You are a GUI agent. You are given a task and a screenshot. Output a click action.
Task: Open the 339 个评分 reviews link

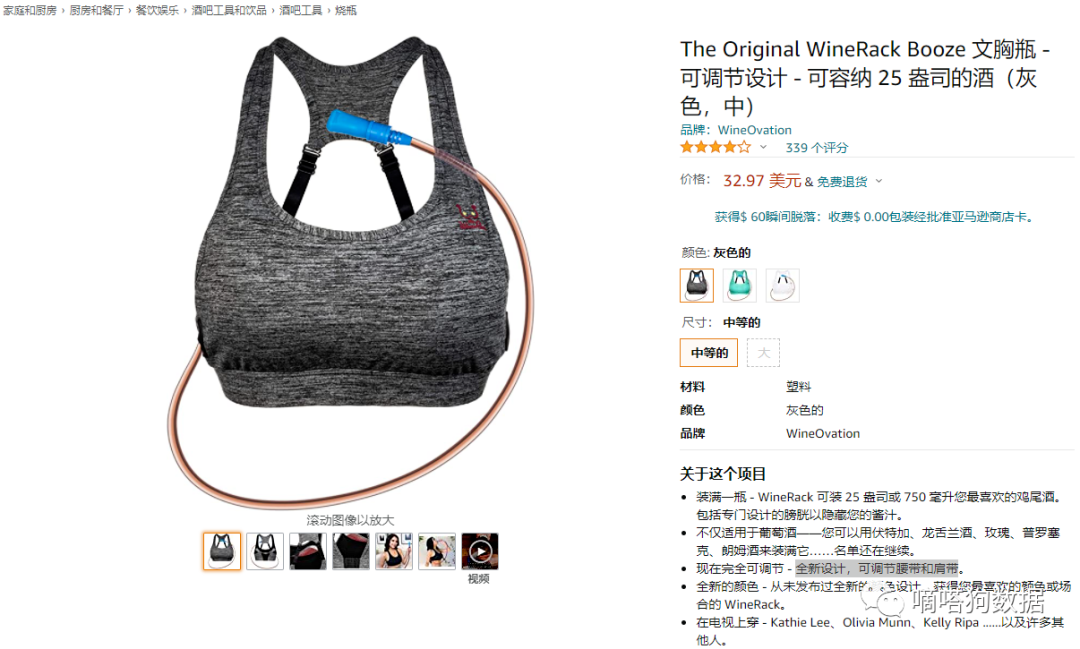(x=816, y=147)
